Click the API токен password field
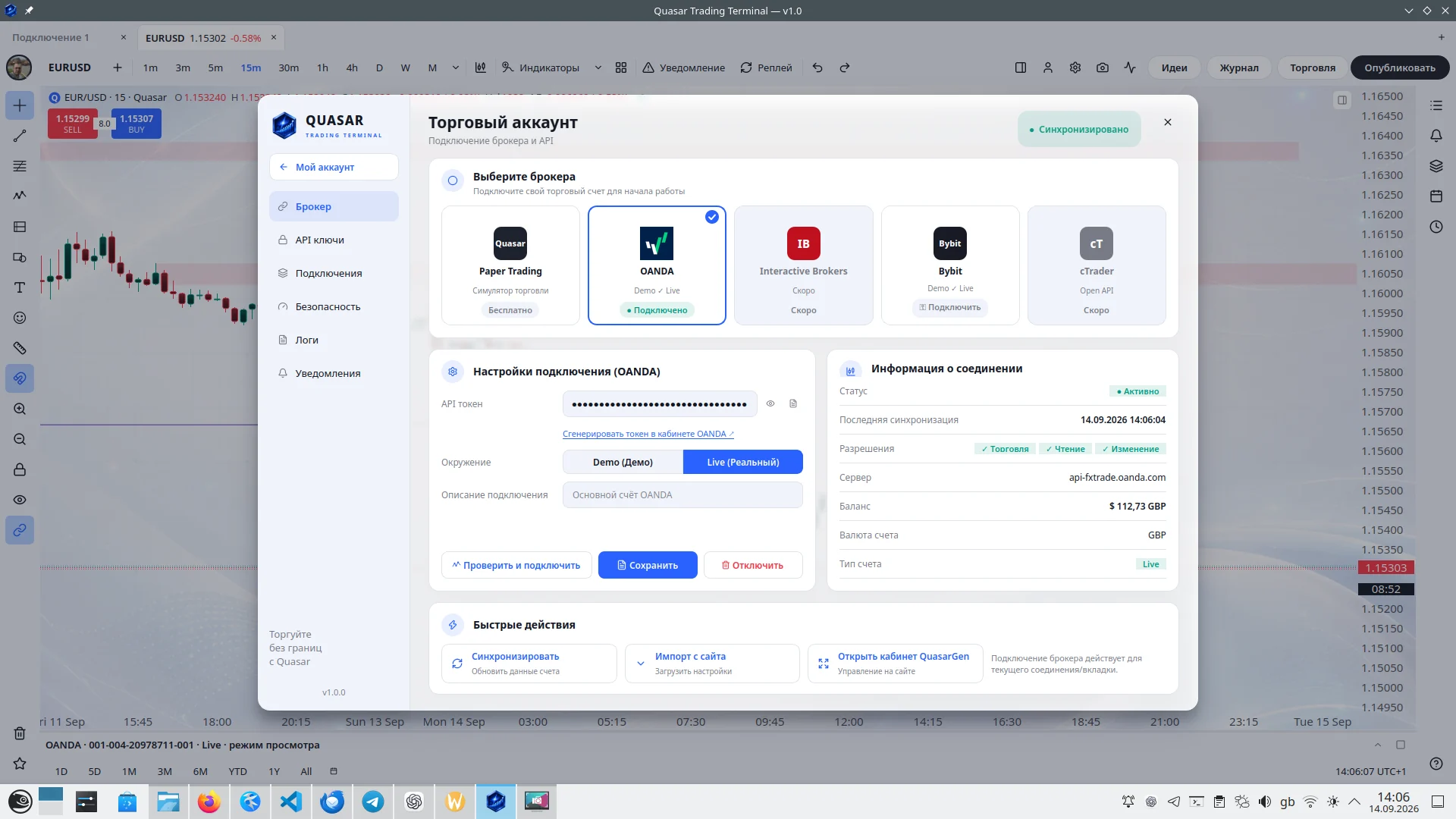Screen dimensions: 1456x819 pos(660,403)
